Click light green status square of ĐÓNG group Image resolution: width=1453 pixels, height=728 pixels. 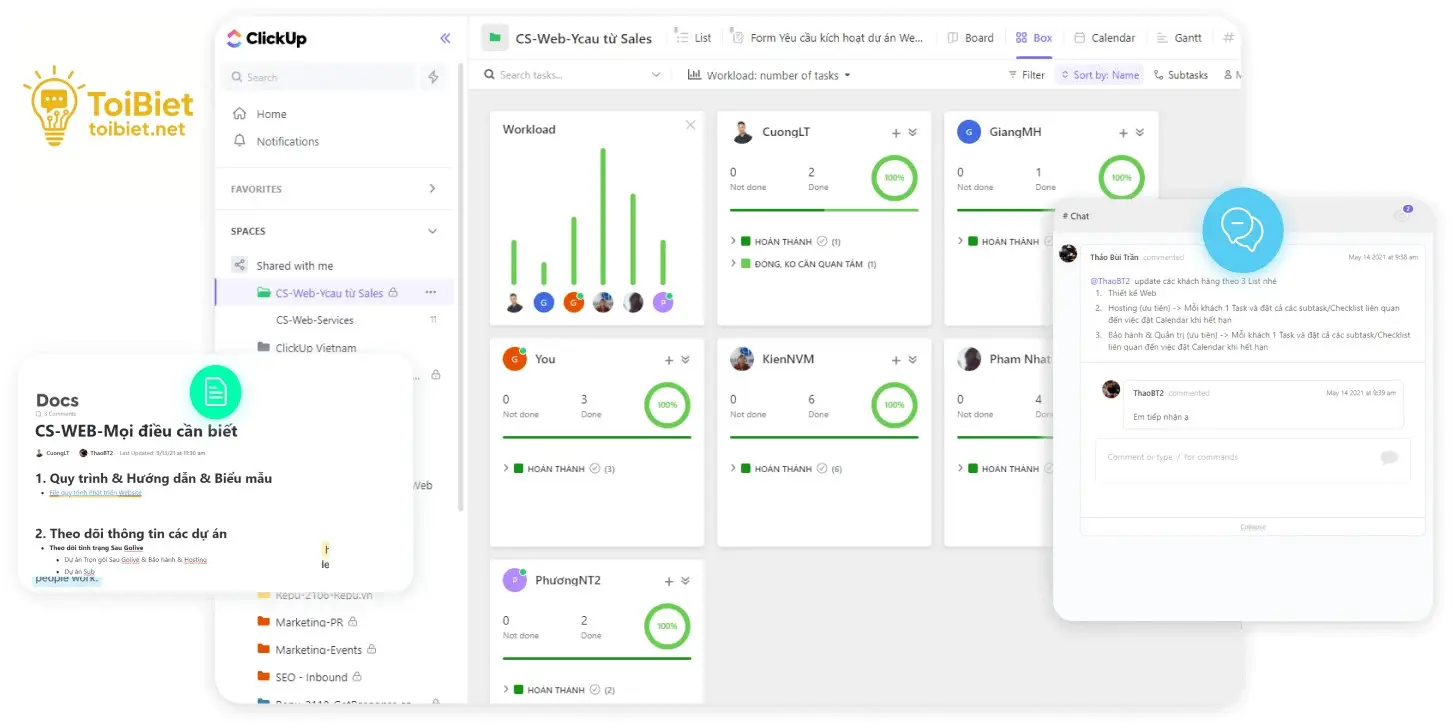point(746,263)
